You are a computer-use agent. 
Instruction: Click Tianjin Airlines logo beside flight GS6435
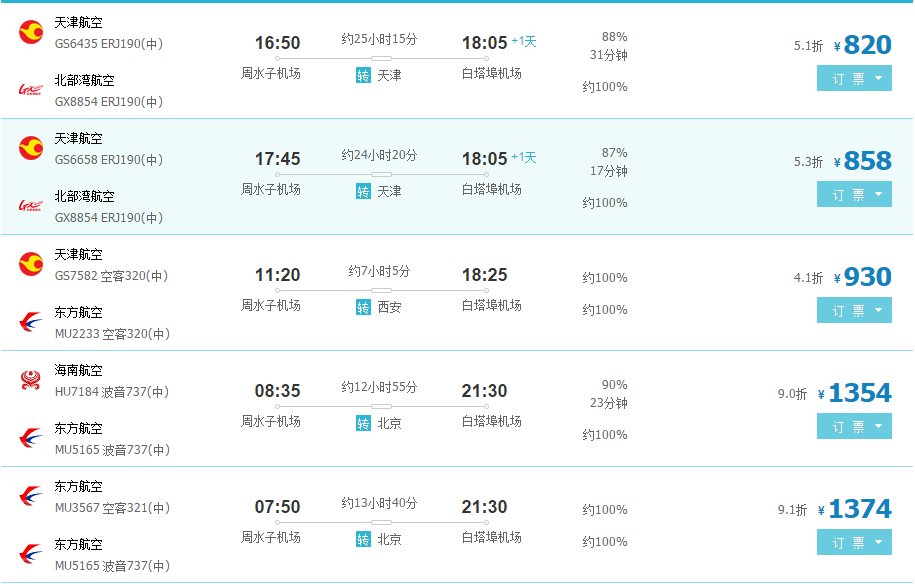click(x=31, y=32)
